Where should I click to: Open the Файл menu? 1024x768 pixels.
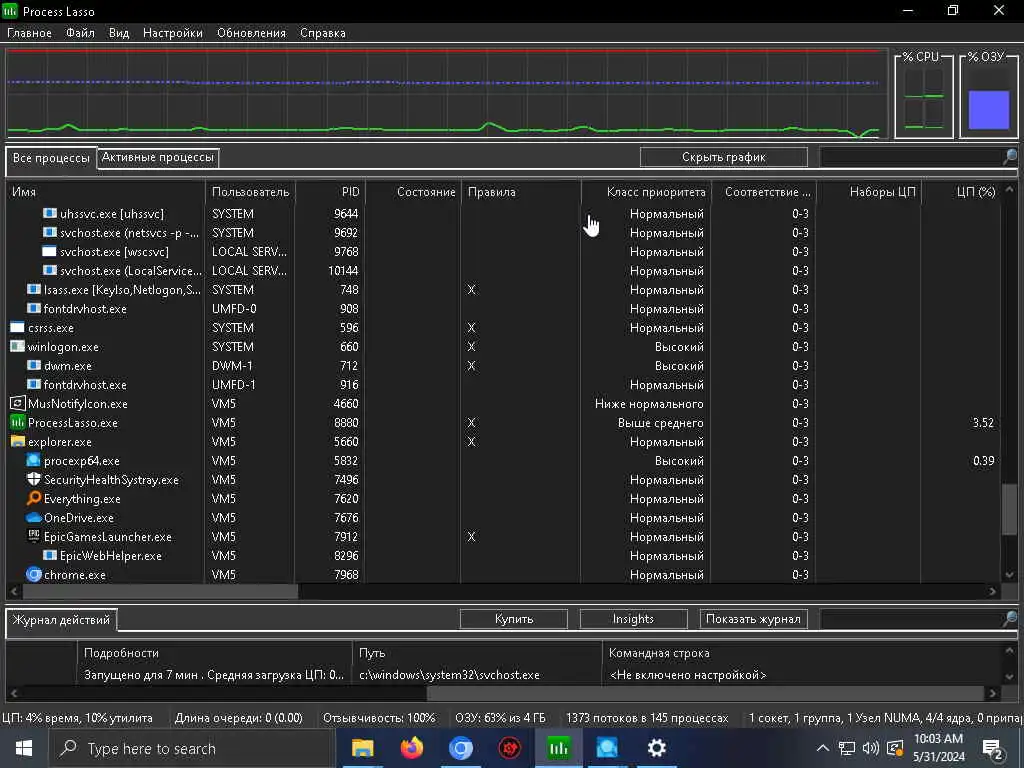pos(80,33)
